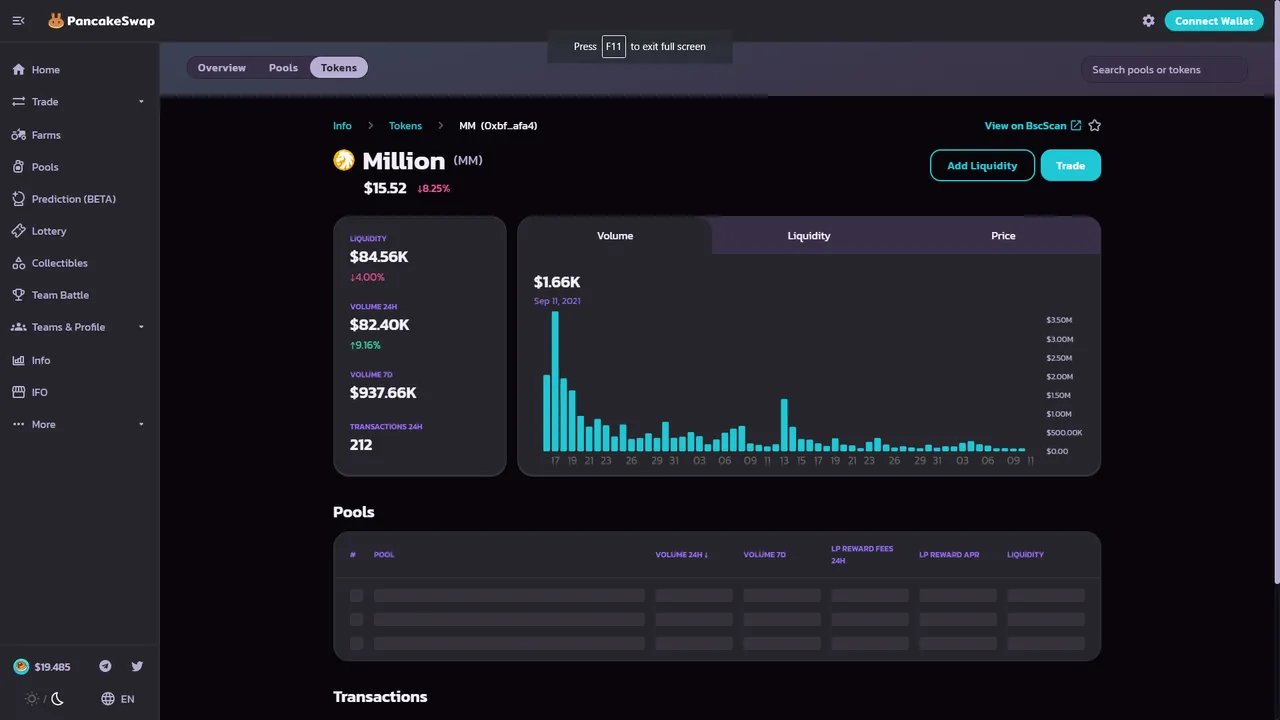1280x720 pixels.
Task: Click the Team Battle trophy icon
Action: tap(18, 295)
